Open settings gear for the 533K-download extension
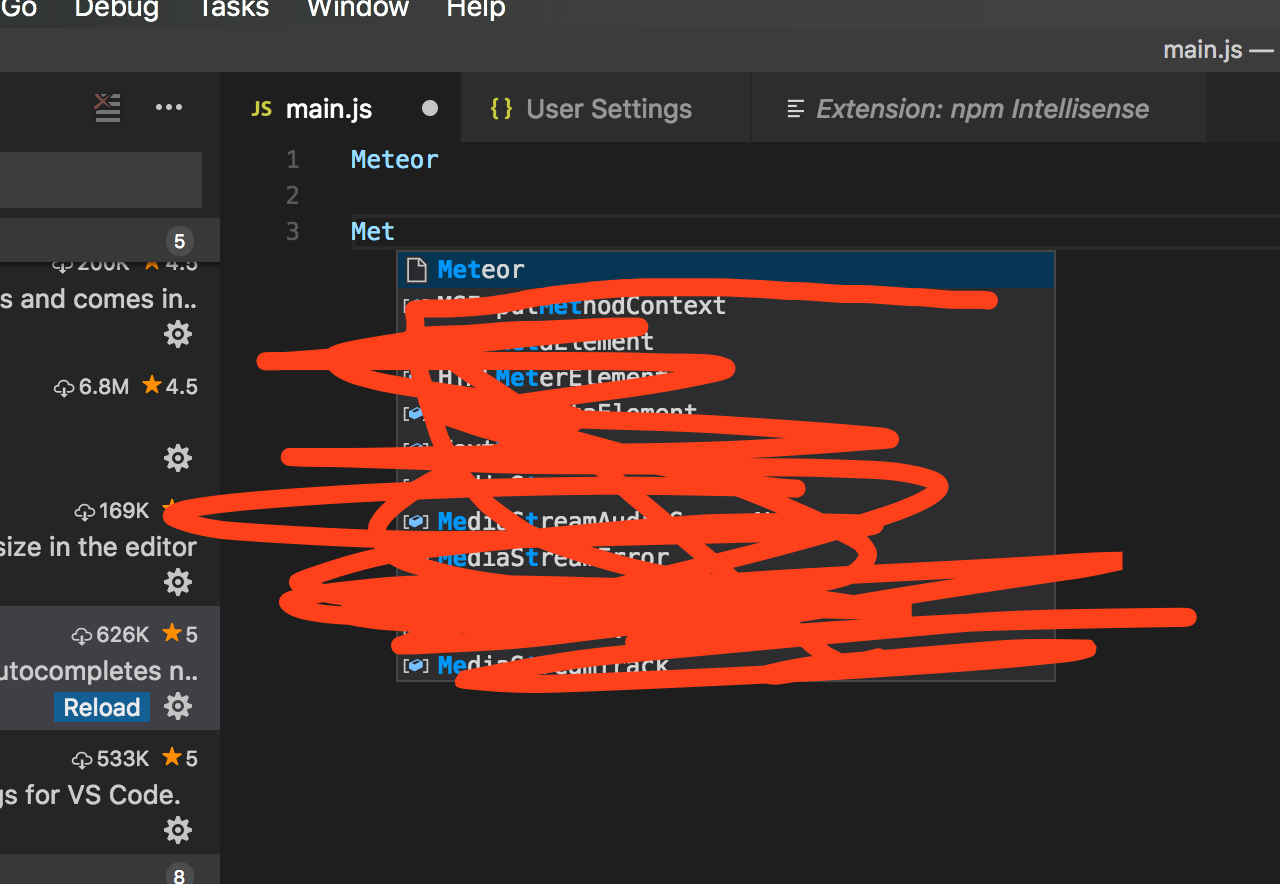This screenshot has width=1280, height=884. pos(177,830)
